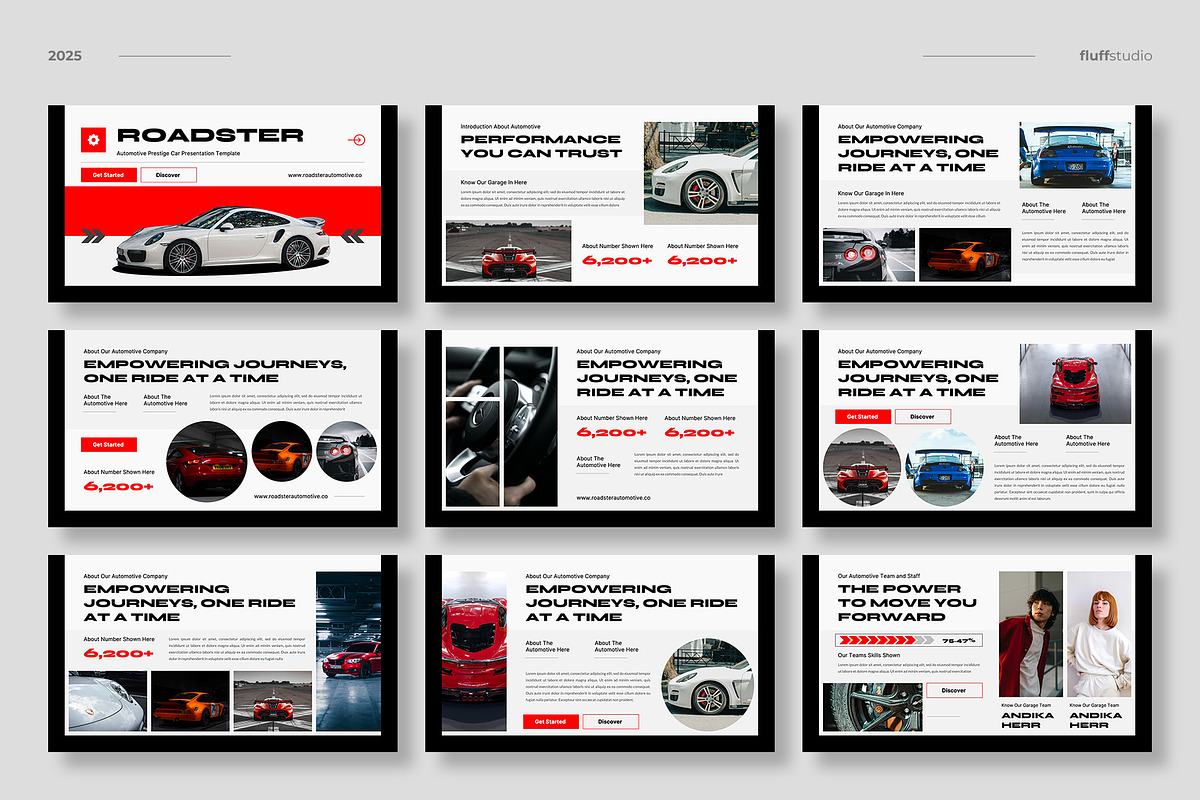Click Discover on the team slide

point(954,690)
